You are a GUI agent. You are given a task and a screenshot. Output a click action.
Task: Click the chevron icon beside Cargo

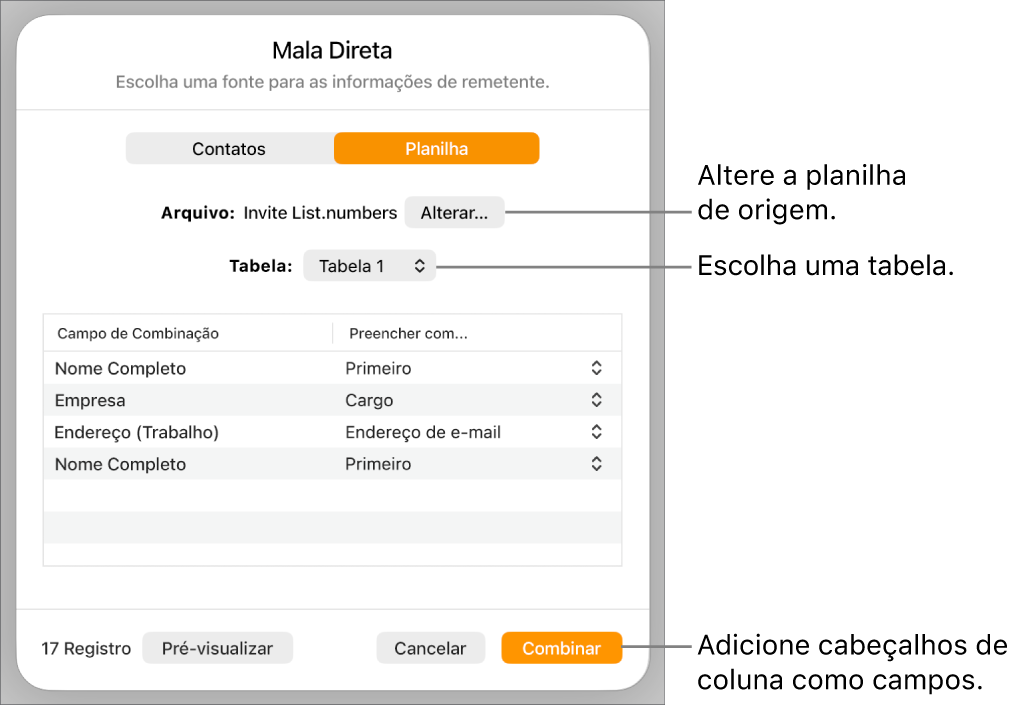point(596,400)
